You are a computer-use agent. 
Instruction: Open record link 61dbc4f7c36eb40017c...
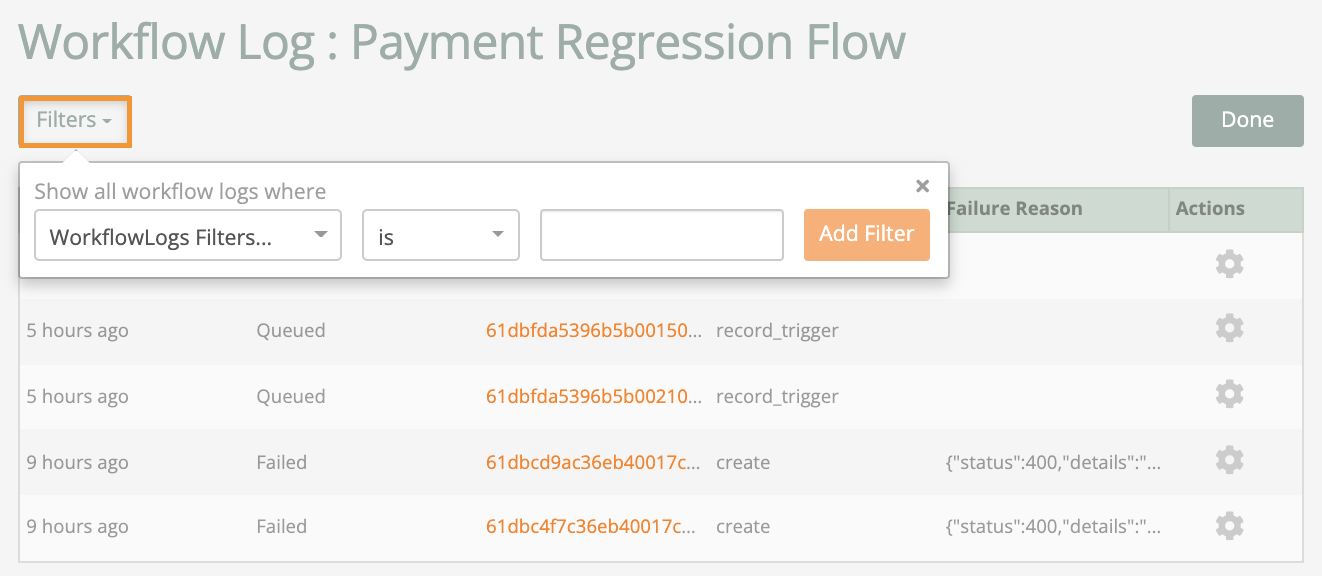(590, 526)
